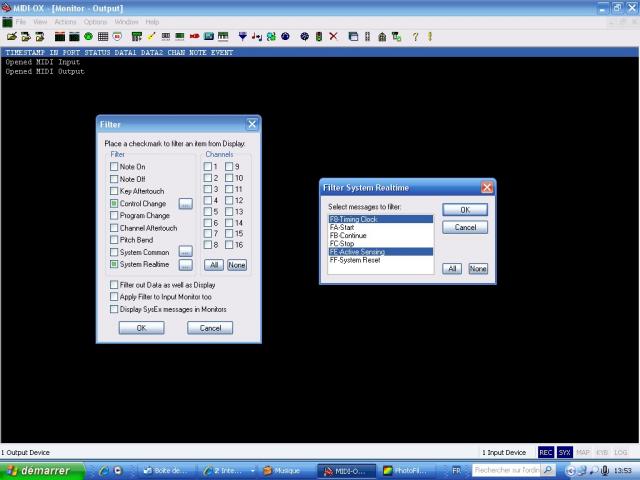Click the yellow stick toolbar icon
This screenshot has width=640, height=480.
pyautogui.click(x=151, y=37)
